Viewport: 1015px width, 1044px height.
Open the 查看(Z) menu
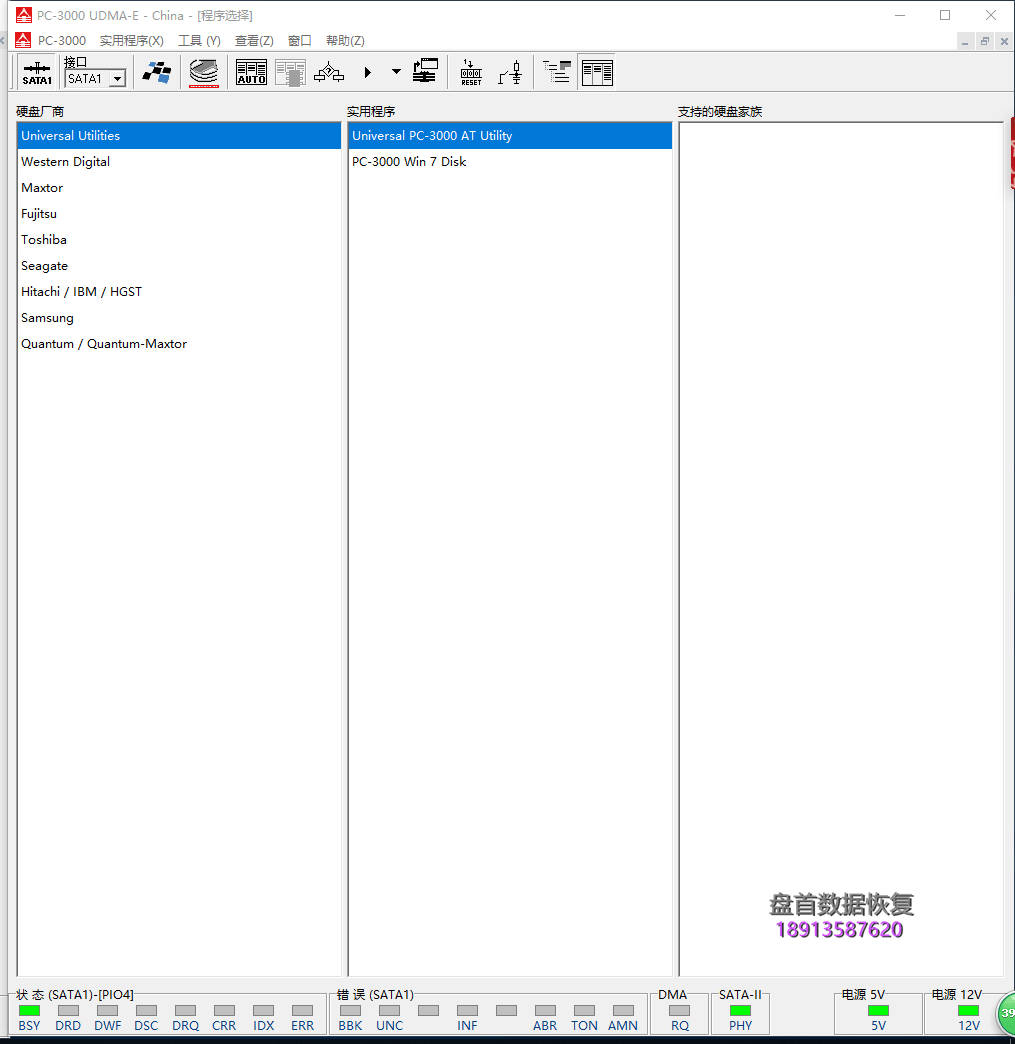(254, 41)
